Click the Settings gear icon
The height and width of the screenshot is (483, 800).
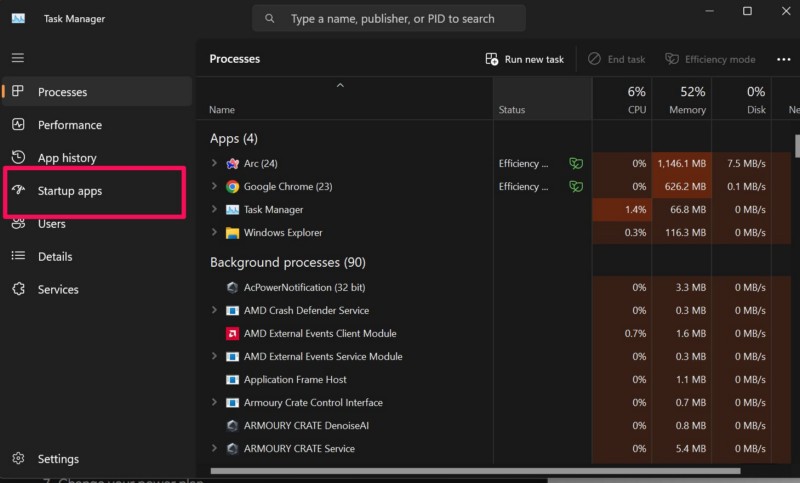click(x=18, y=458)
